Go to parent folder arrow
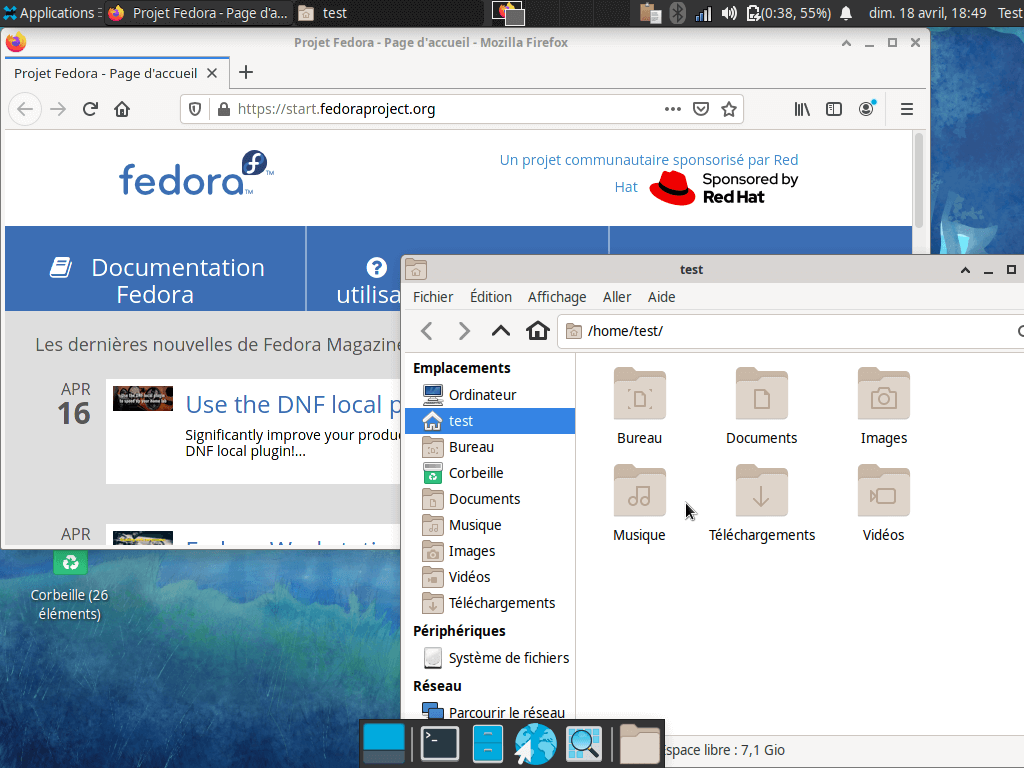 click(x=500, y=331)
